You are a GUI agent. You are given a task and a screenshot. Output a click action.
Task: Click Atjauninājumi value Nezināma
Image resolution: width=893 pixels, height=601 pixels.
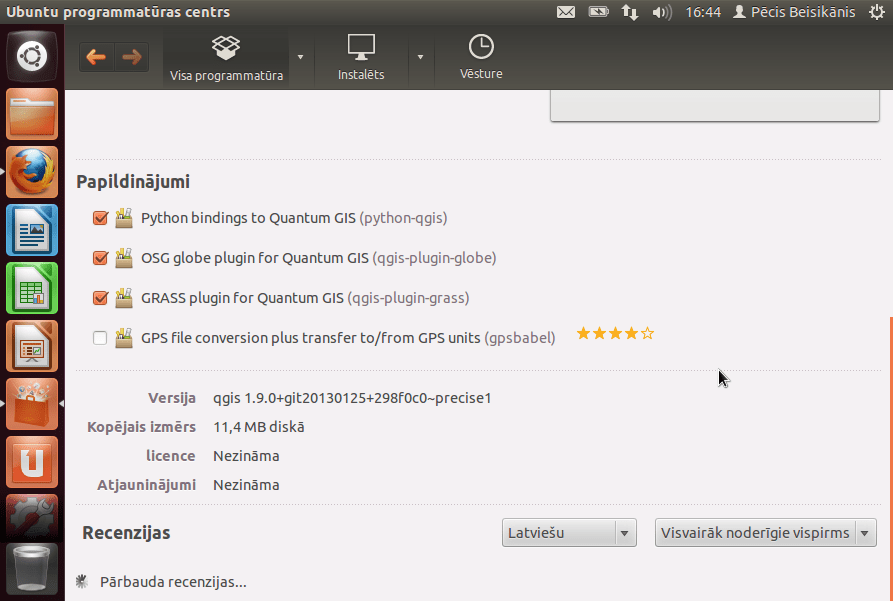pyautogui.click(x=246, y=485)
